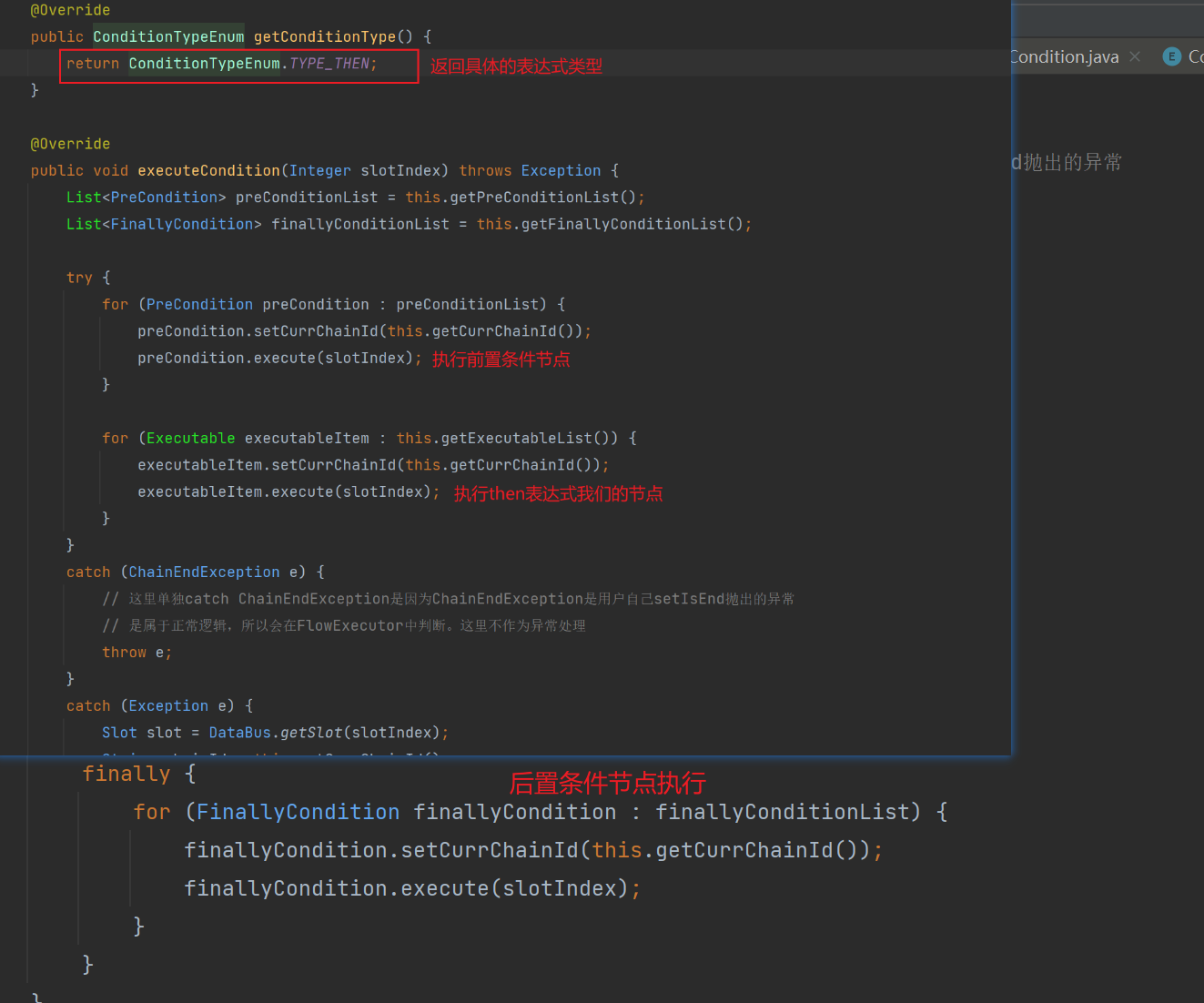Click the @Override above executeCondition

70,144
